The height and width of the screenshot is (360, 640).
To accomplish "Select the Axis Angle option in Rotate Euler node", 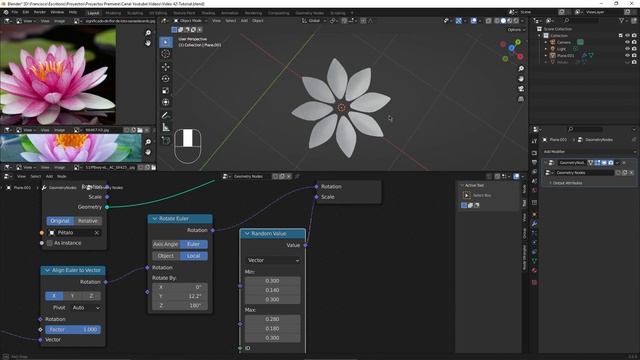I will (x=166, y=244).
